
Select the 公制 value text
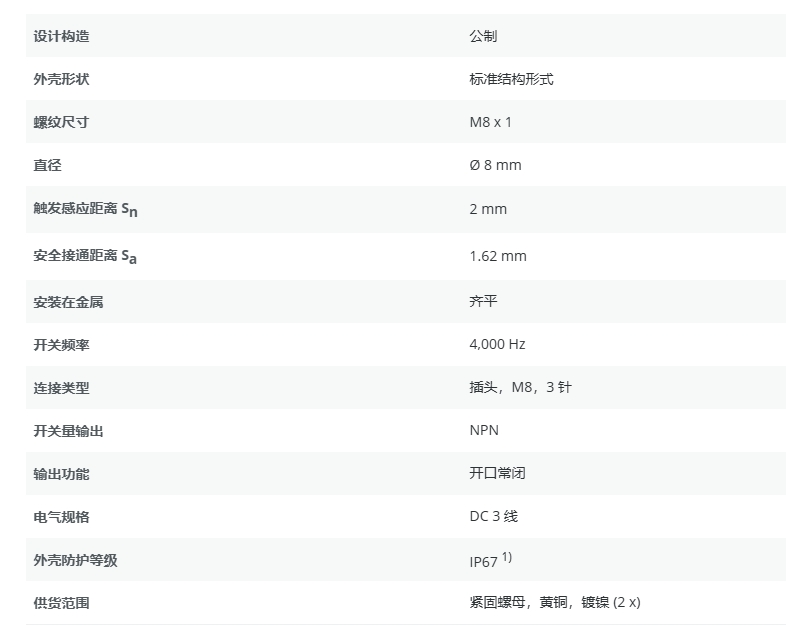(x=483, y=36)
